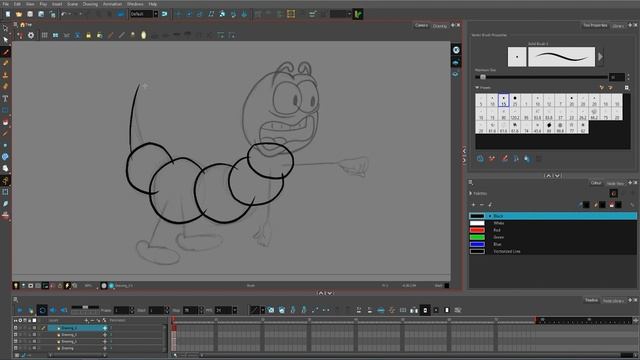The image size is (640, 360).
Task: Click the Maximum Size slider handle
Action: point(483,77)
